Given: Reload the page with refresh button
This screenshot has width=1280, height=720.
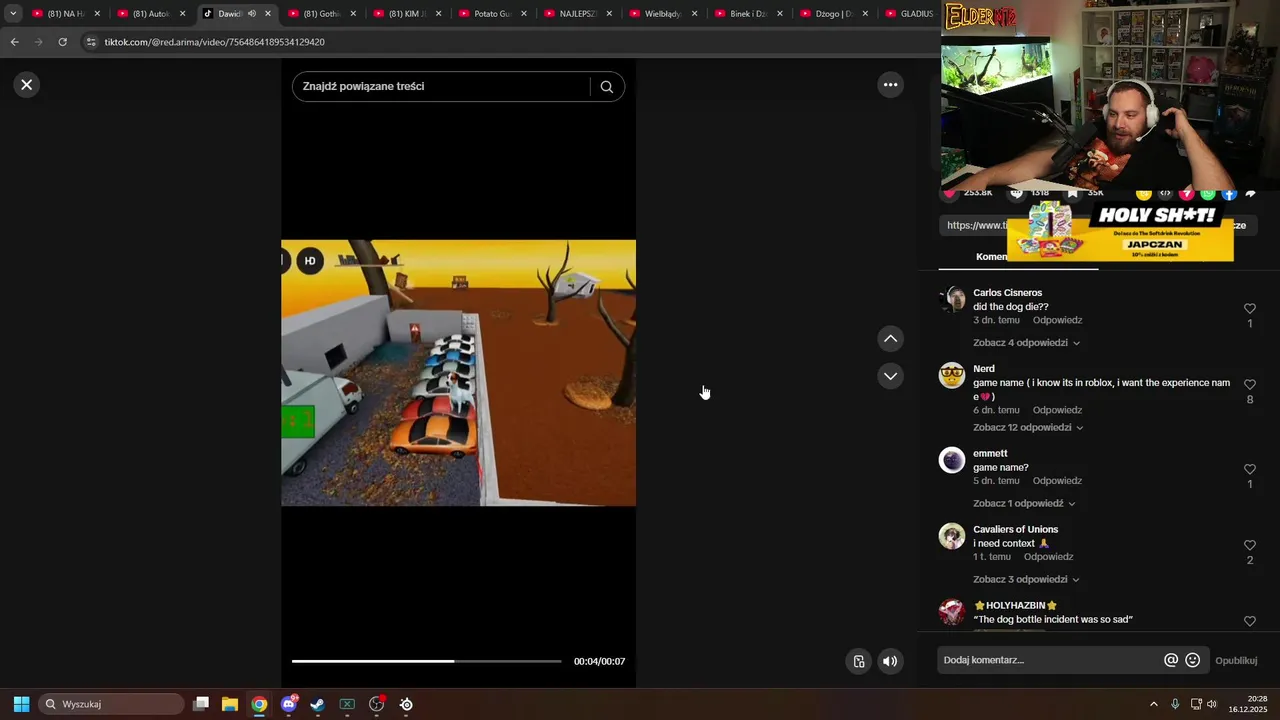Looking at the screenshot, I should pos(62,42).
